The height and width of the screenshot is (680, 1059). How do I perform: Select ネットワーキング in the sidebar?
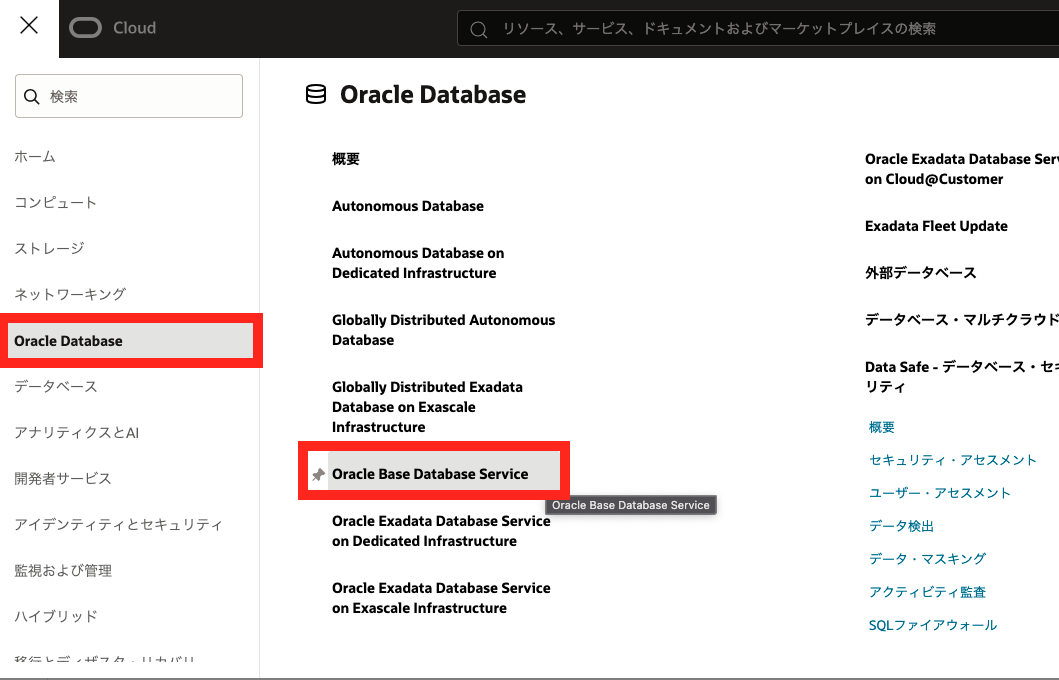[x=70, y=295]
